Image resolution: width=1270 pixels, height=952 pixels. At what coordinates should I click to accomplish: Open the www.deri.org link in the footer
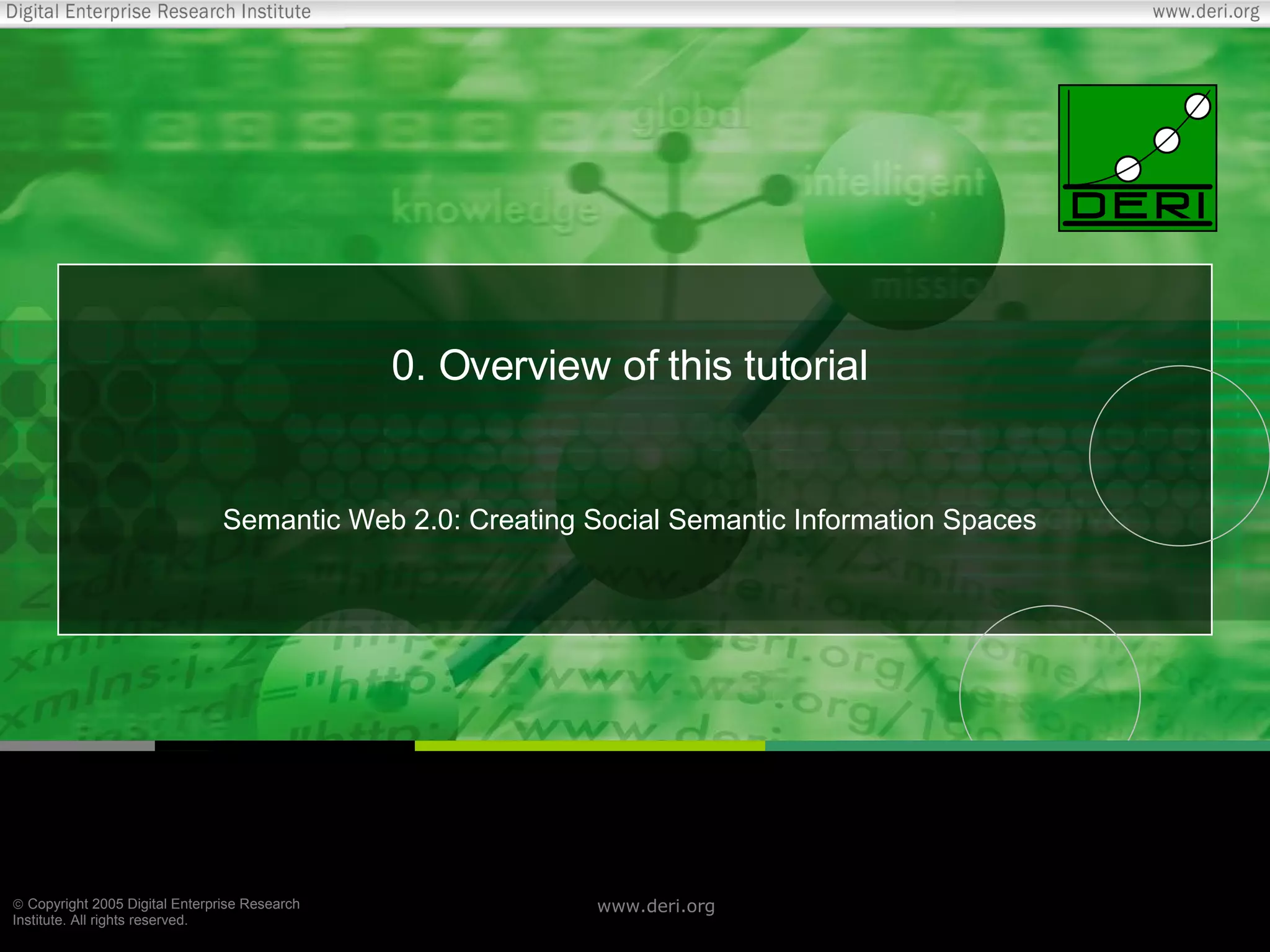(656, 906)
